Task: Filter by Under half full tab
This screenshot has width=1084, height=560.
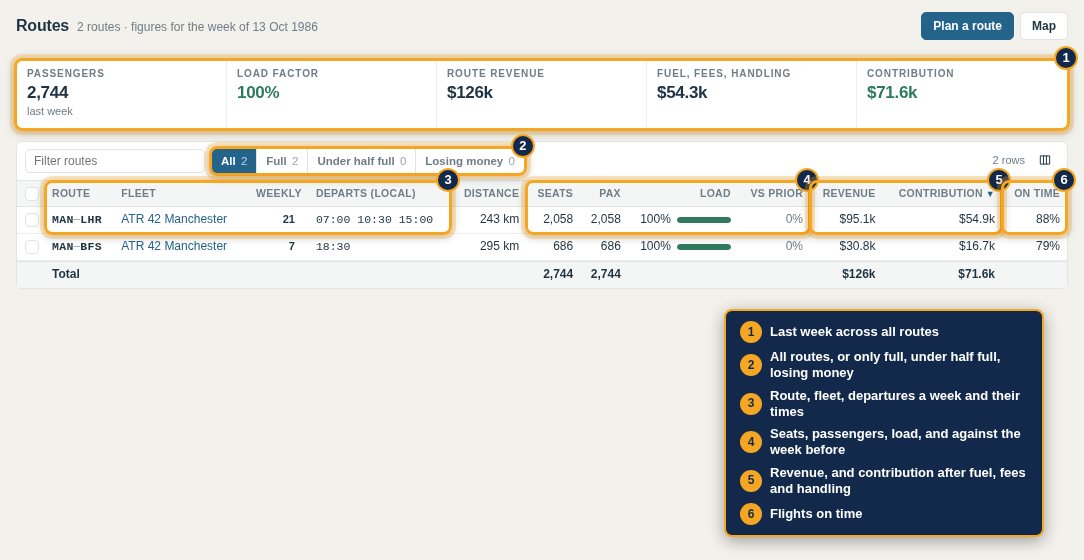Action: click(x=362, y=161)
